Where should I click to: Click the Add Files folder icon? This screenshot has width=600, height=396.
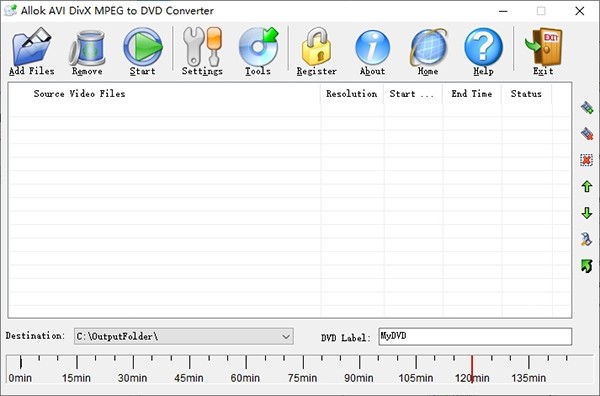click(x=31, y=46)
